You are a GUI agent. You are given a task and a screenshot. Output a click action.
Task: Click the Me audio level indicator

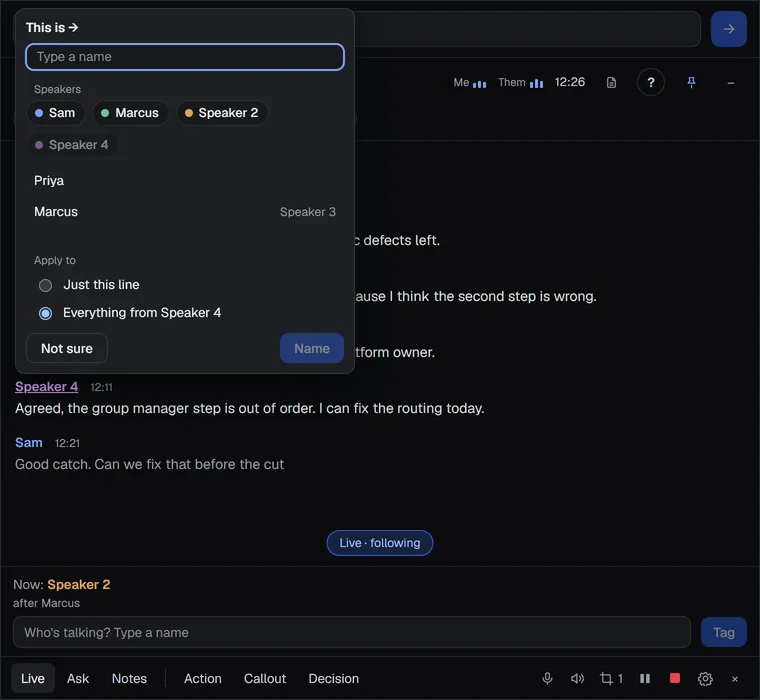click(470, 83)
